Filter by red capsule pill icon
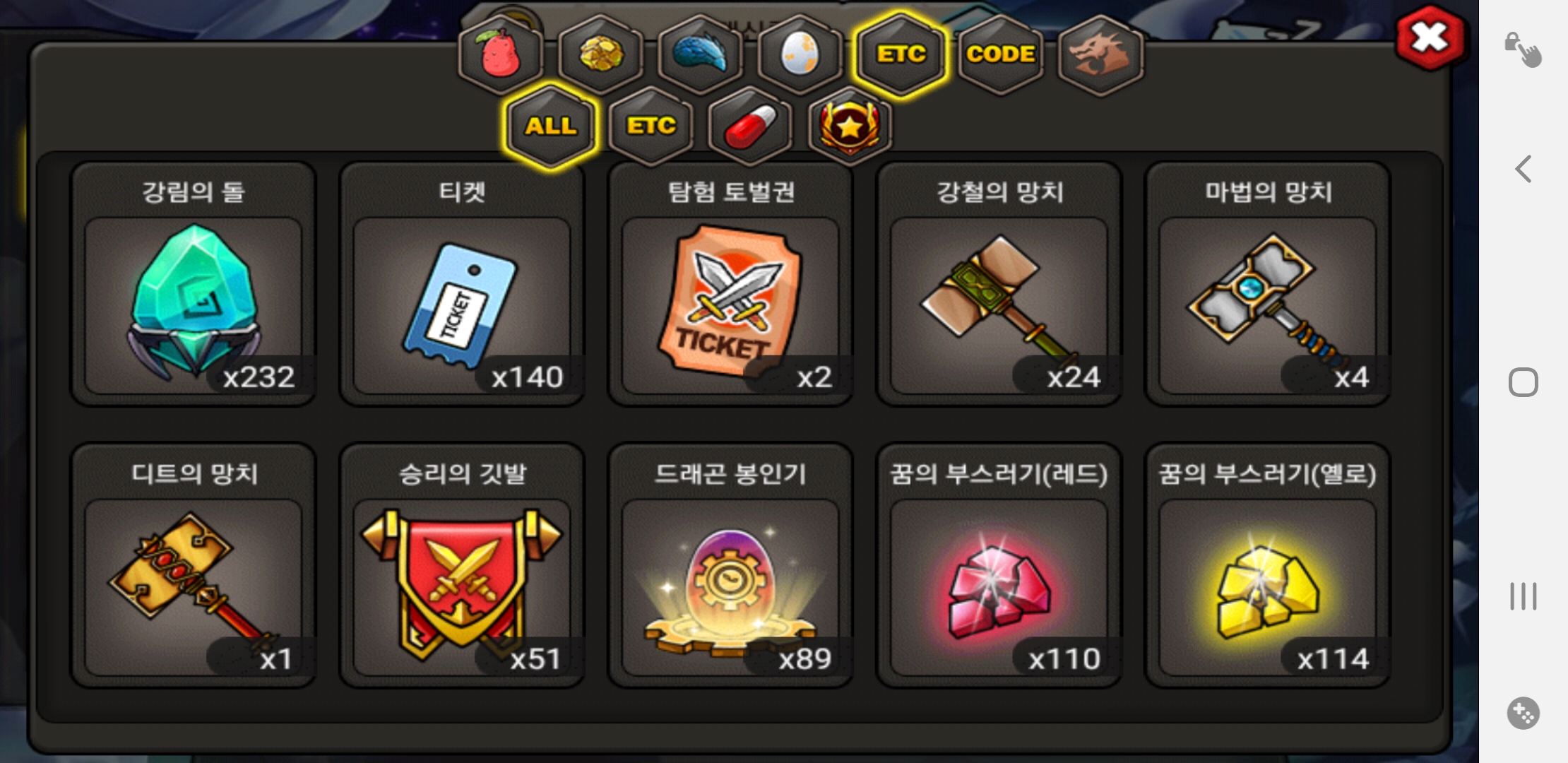Viewport: 1568px width, 763px height. tap(750, 126)
